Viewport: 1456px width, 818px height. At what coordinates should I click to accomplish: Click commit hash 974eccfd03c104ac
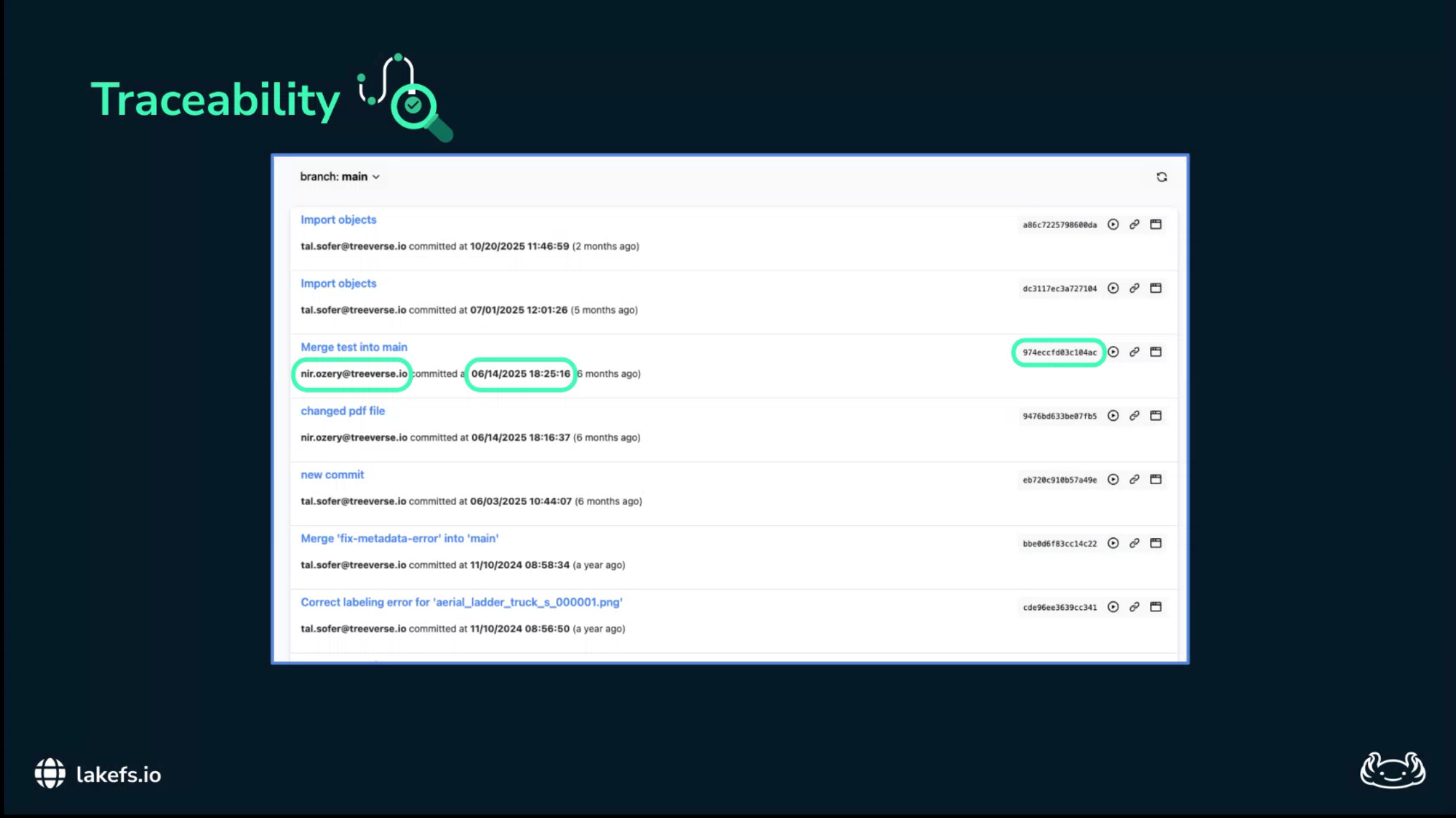click(x=1059, y=353)
